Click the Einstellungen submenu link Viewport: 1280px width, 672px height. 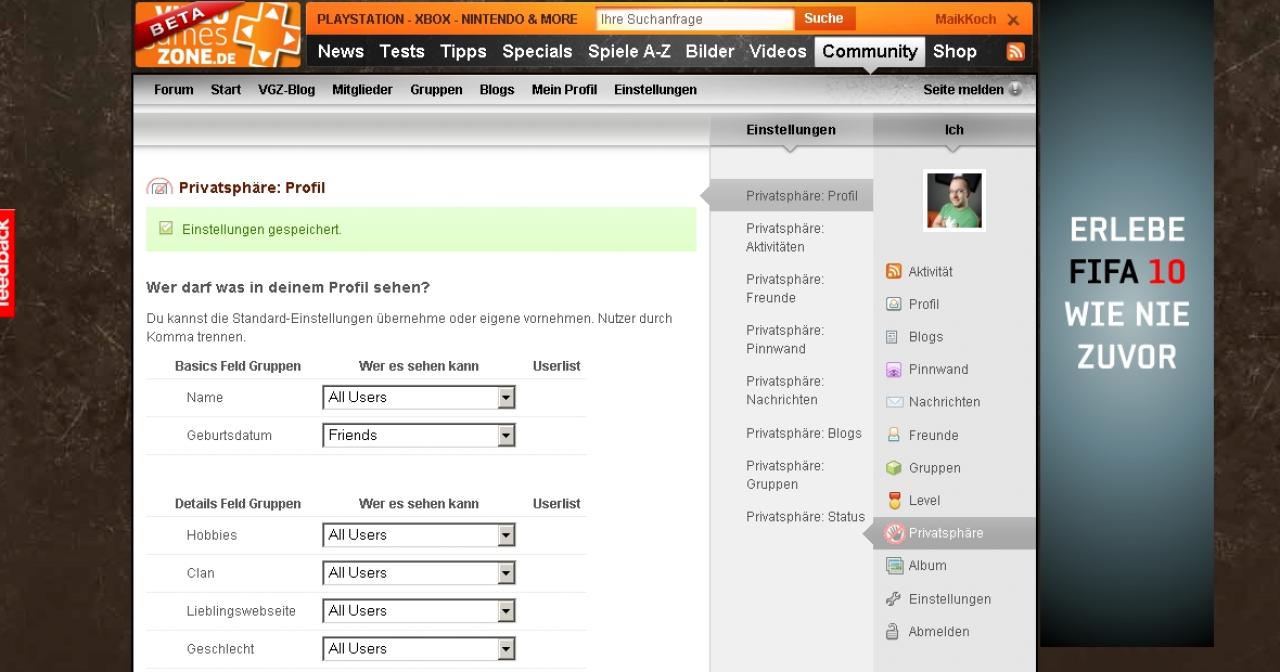coord(655,90)
